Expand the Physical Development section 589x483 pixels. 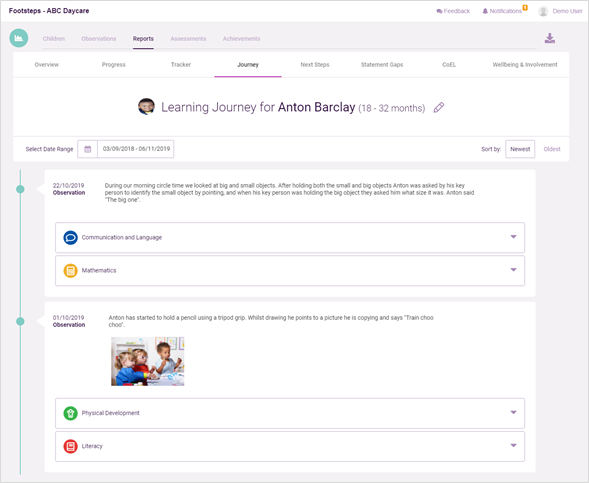click(x=290, y=413)
